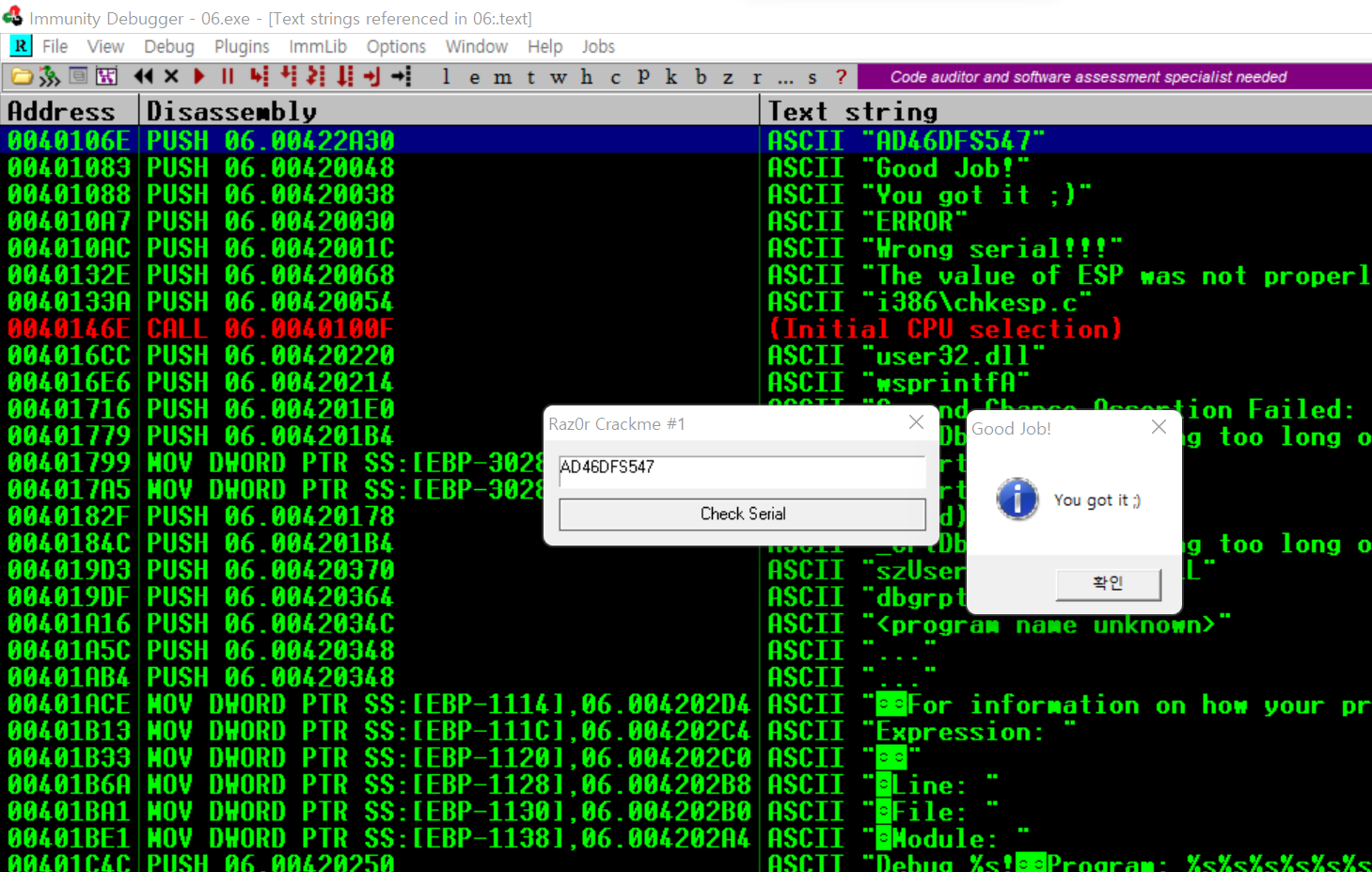The image size is (1372, 872).
Task: Select row with ASCII "AD46DFS547"
Action: click(686, 140)
